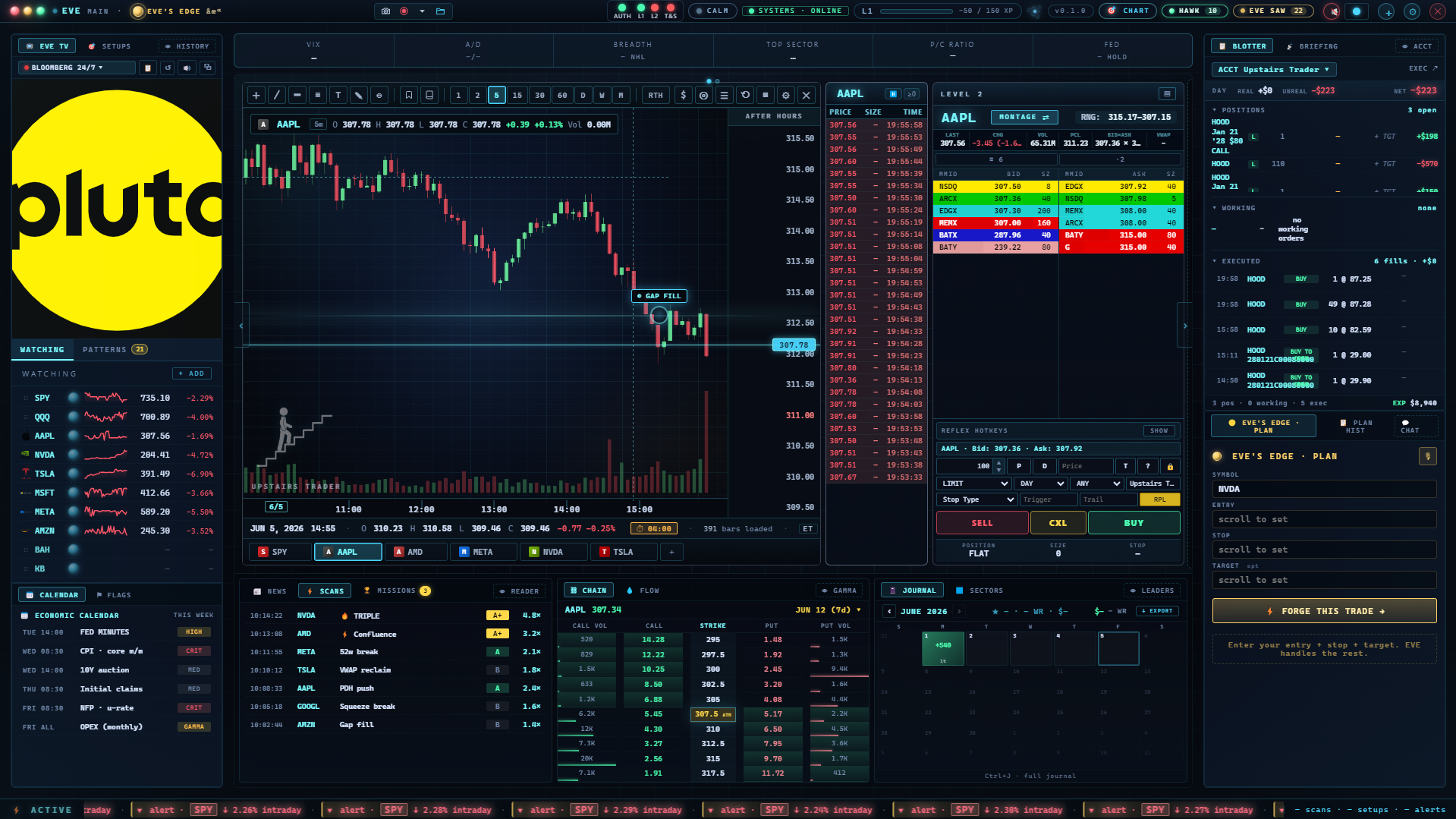Click the order ticket lock icon

click(1170, 466)
